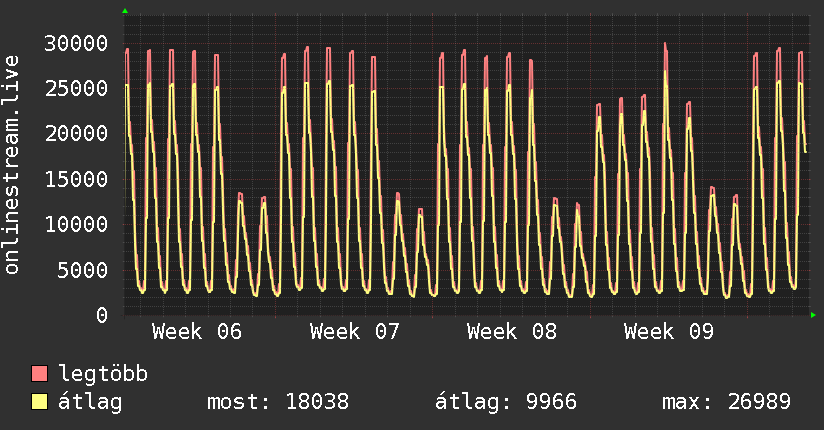Click the 'átlag' legend label beside yellow swatch
Image resolution: width=824 pixels, height=430 pixels.
click(x=90, y=402)
